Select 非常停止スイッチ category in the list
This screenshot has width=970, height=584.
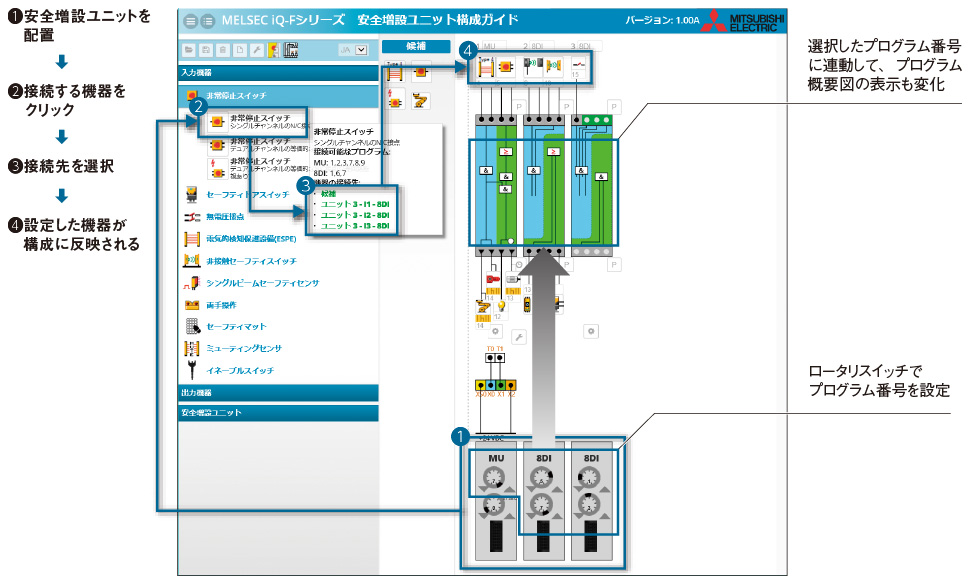[235, 96]
